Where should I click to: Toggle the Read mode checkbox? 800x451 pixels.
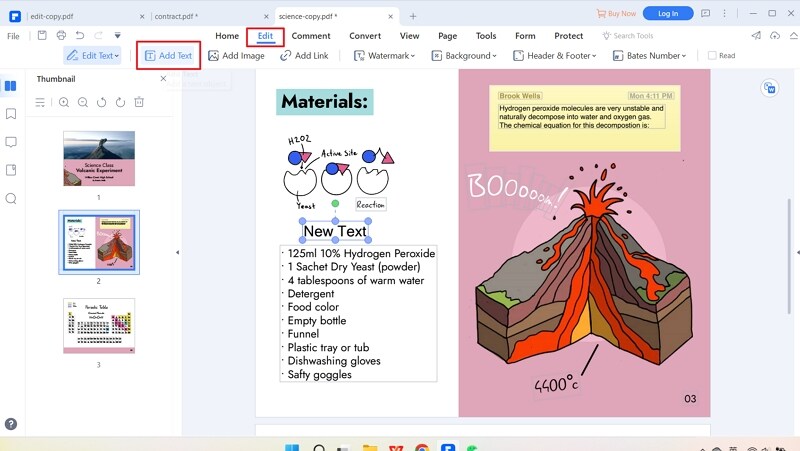(x=712, y=56)
